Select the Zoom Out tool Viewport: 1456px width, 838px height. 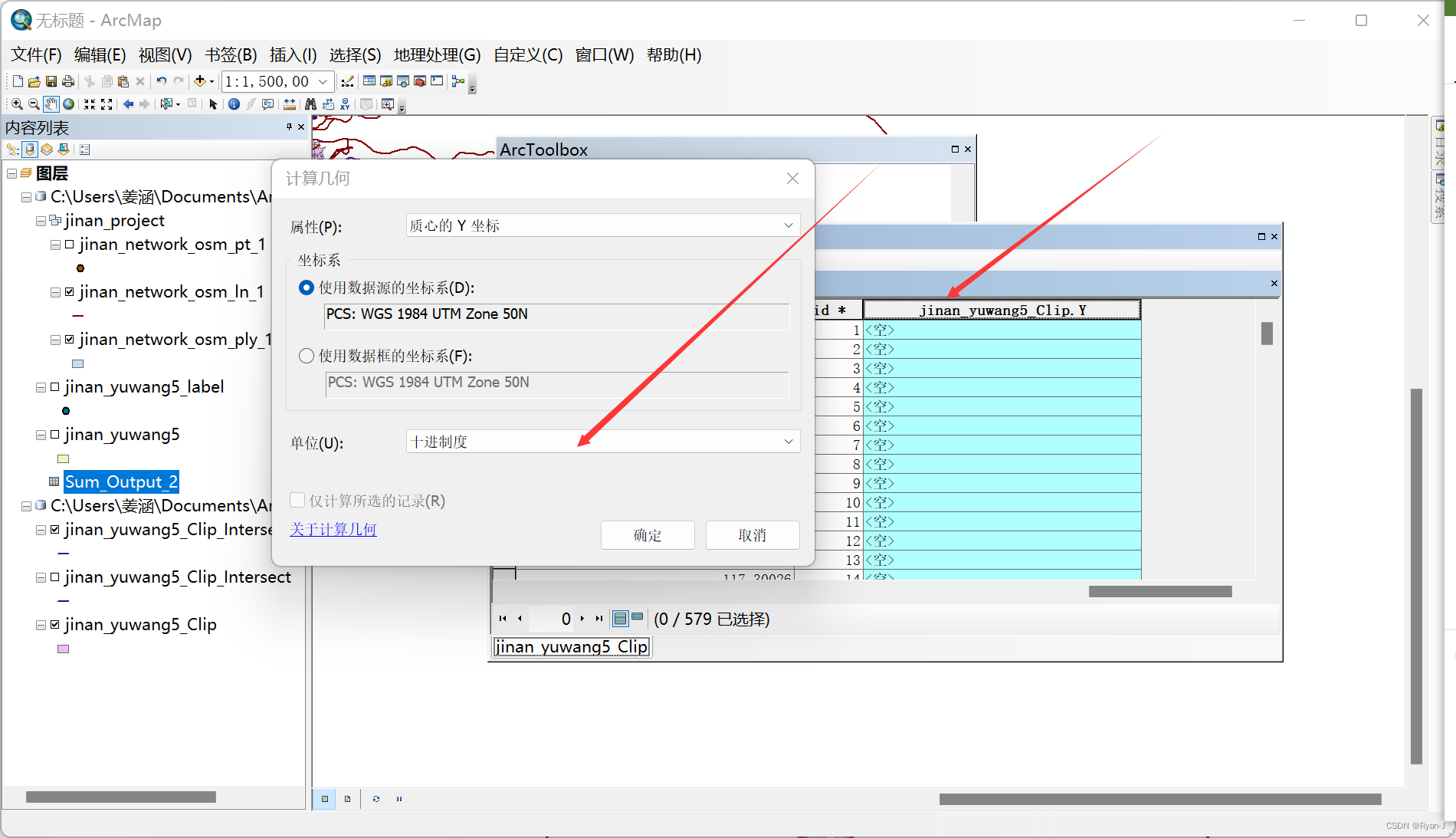[34, 104]
